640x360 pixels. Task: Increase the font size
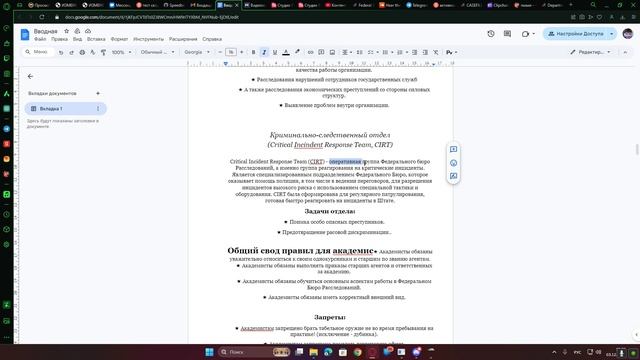(242, 52)
